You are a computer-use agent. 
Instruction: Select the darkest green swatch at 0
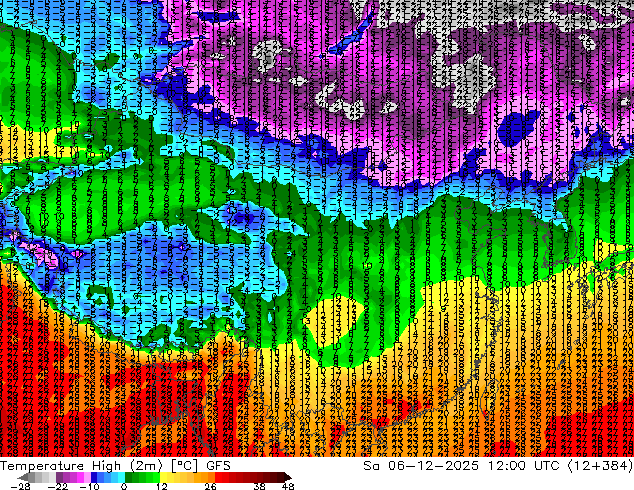pos(128,477)
